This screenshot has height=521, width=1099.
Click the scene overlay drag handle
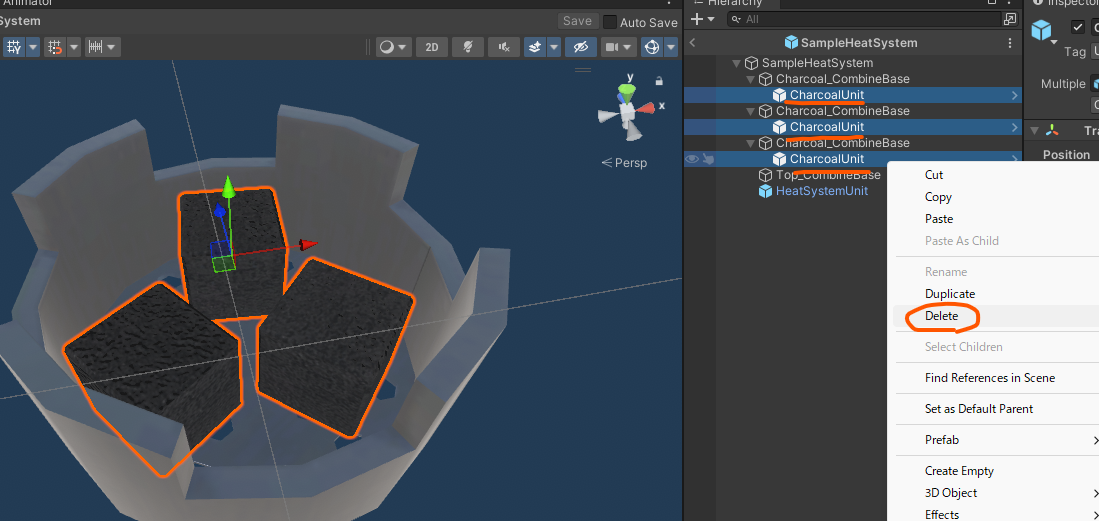(582, 69)
